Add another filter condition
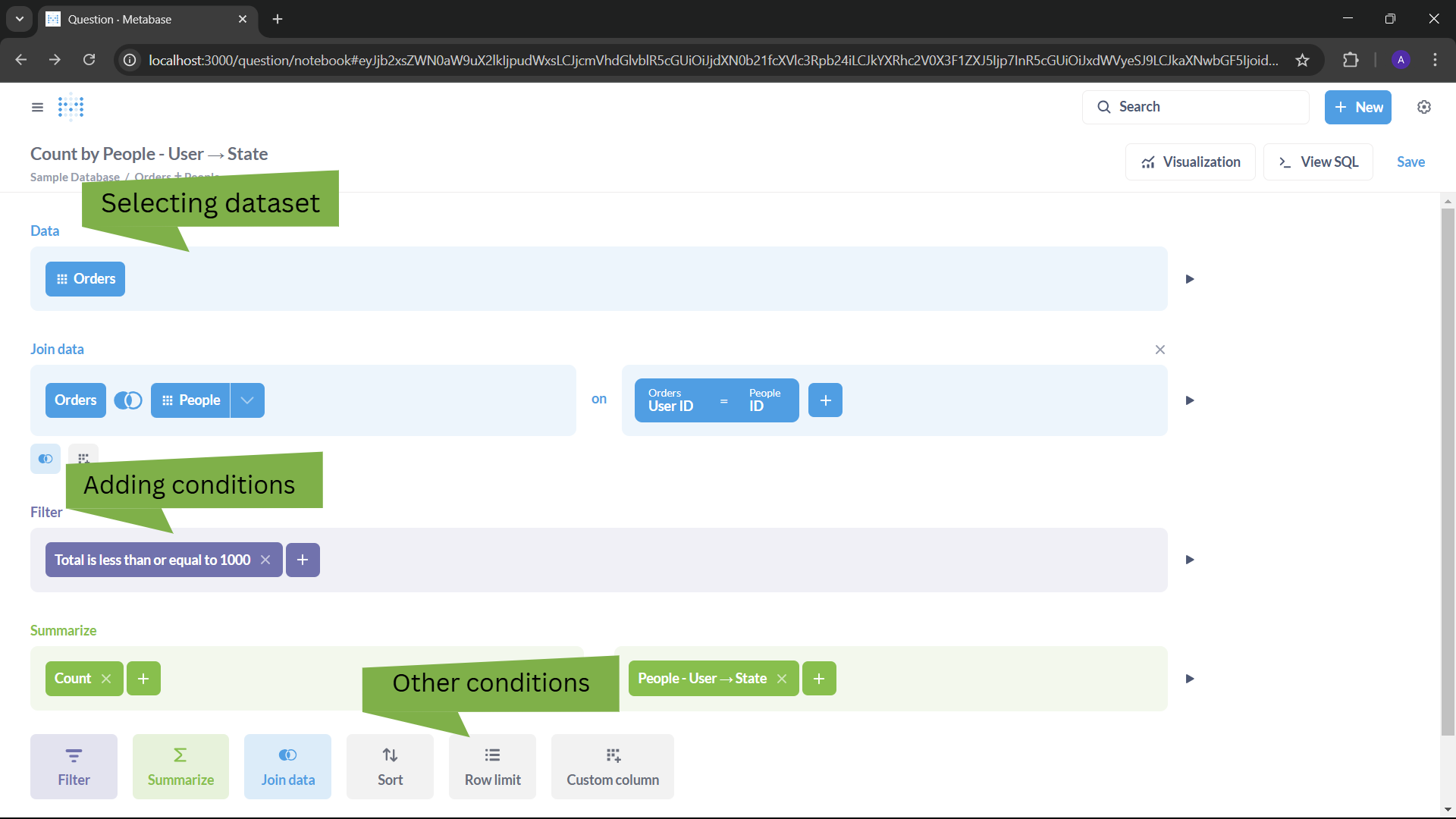Screen dimensions: 1456x819 [x=303, y=560]
